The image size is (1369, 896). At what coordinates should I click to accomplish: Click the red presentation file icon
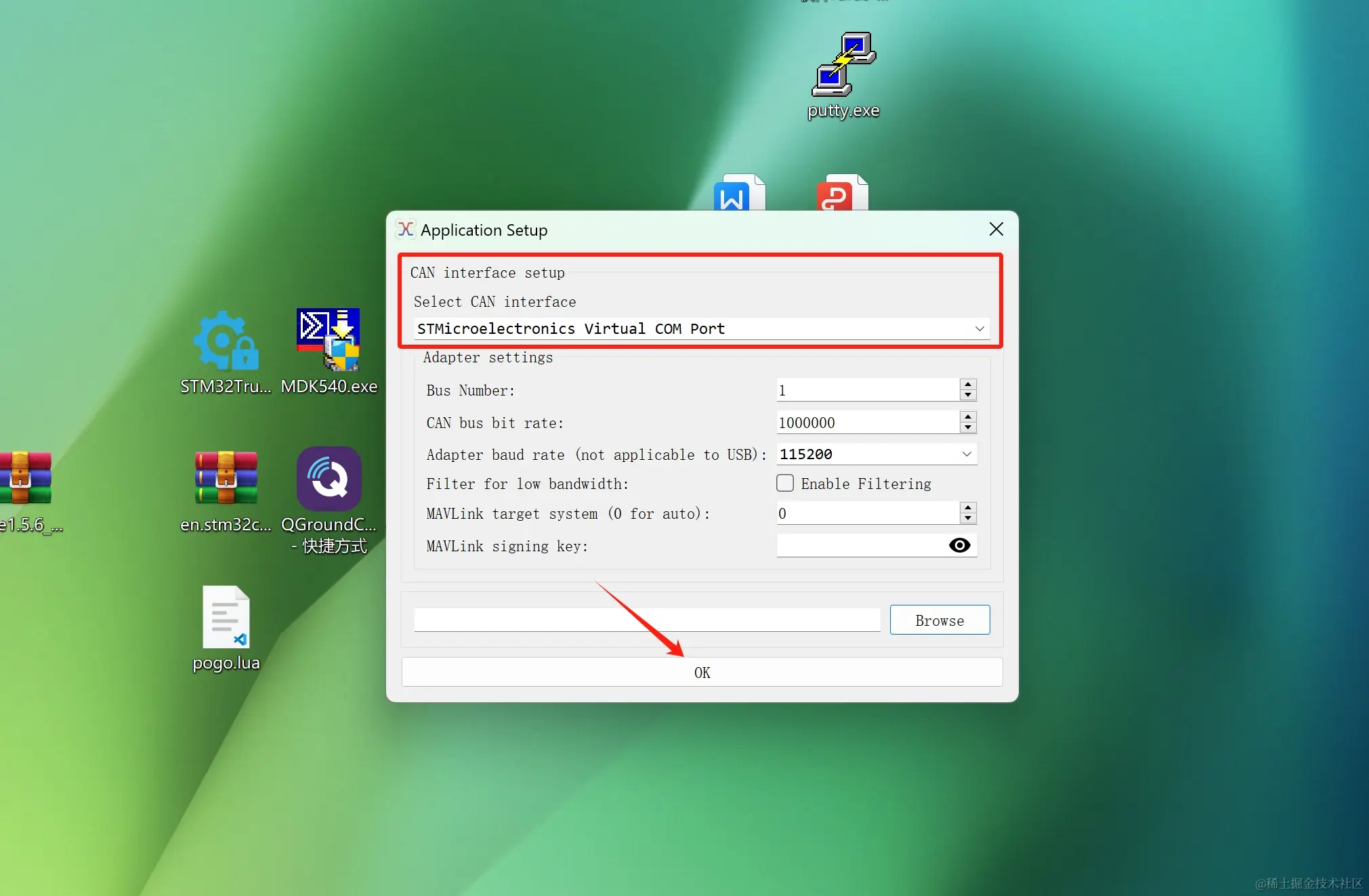point(842,194)
